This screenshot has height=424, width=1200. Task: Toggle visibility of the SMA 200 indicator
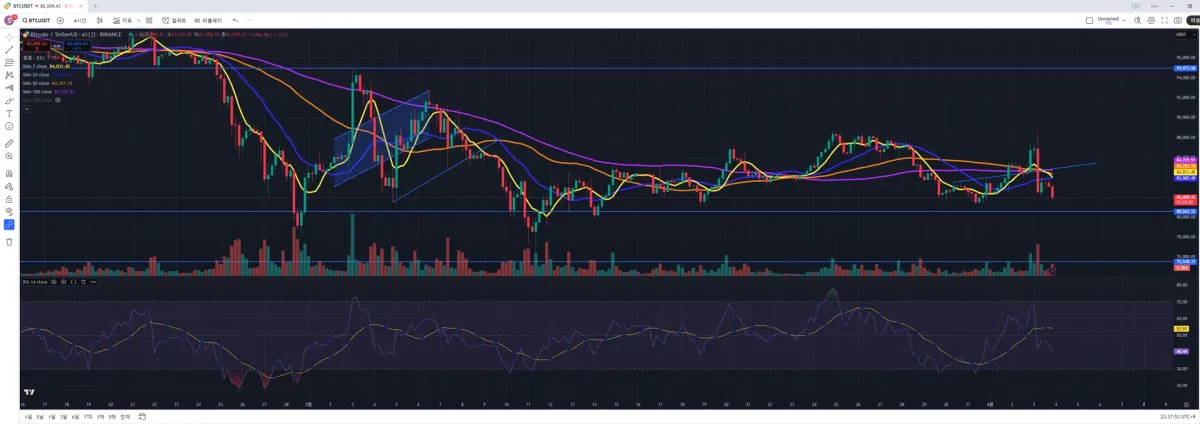58,100
